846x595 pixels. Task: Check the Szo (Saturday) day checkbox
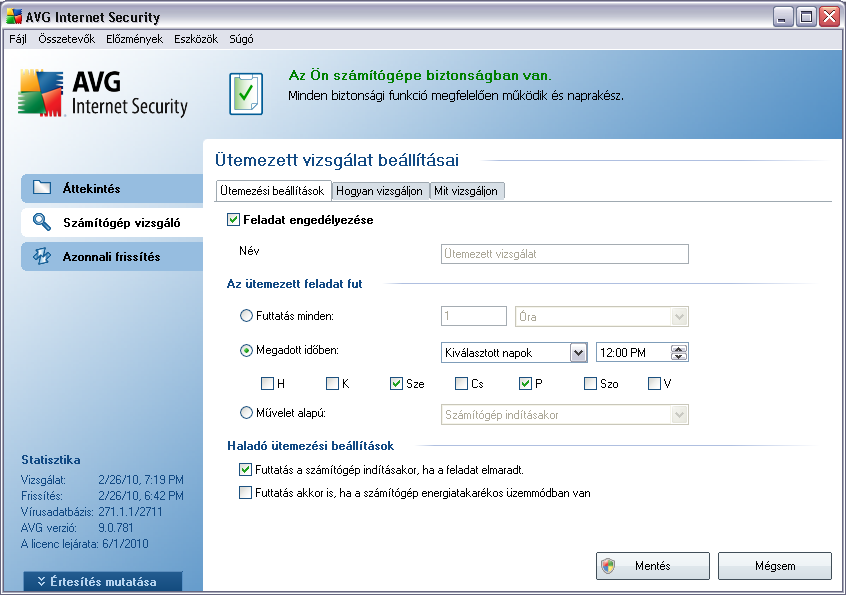590,384
